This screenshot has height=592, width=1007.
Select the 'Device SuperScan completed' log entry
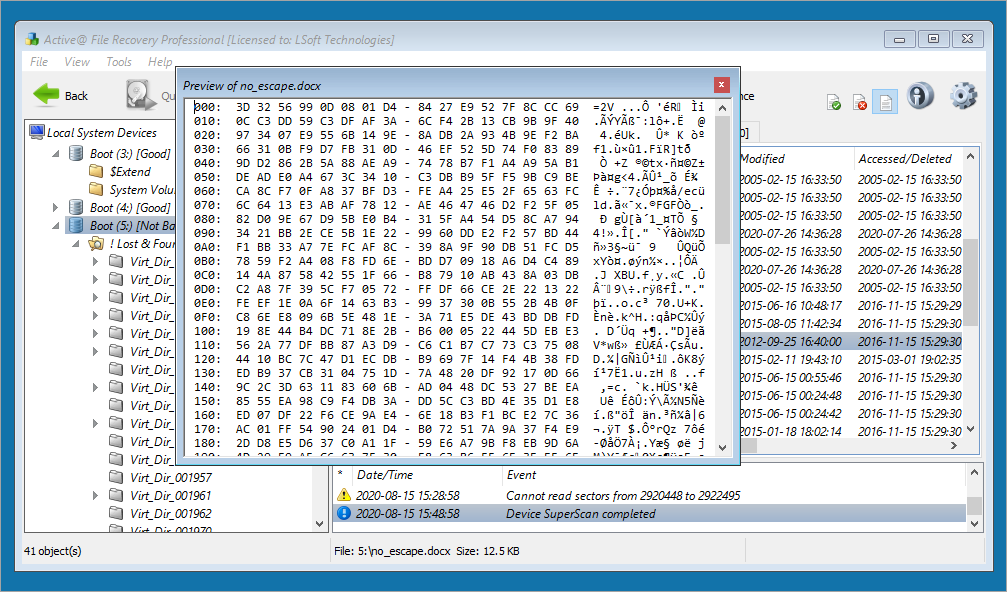pos(650,513)
